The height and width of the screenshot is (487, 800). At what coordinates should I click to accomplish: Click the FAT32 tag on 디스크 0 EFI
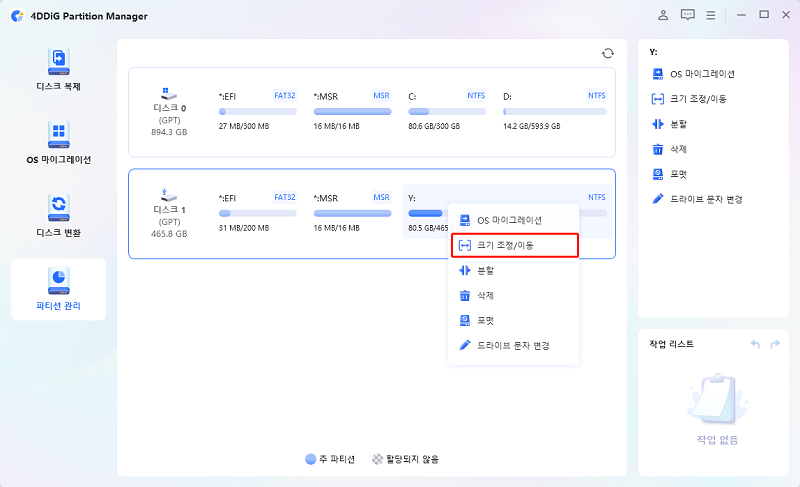[285, 95]
